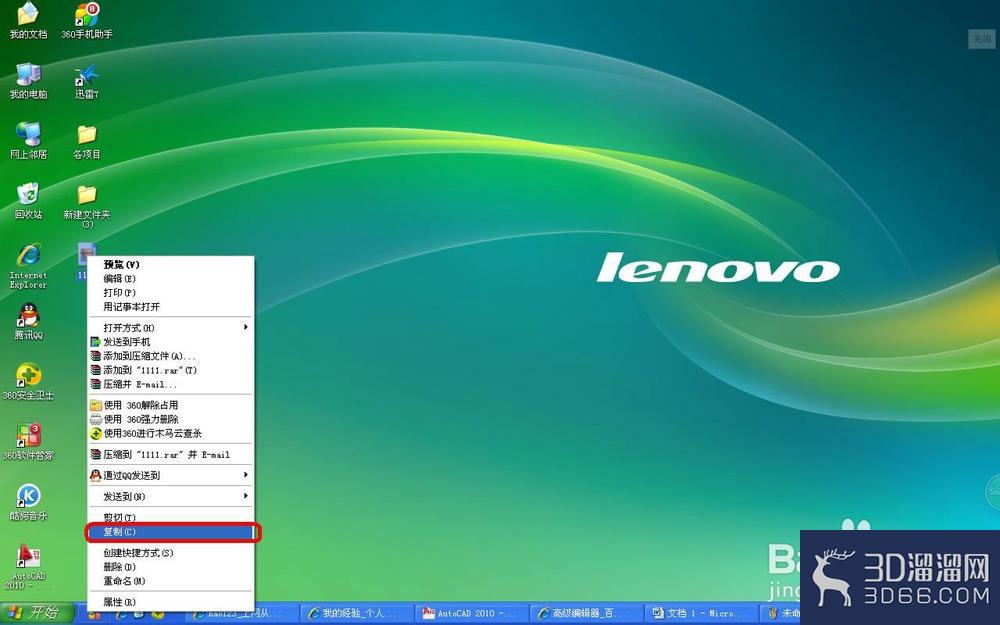Choose 用记事本打开 in the context menu
Screen dimensions: 1000x625
[x=171, y=306]
